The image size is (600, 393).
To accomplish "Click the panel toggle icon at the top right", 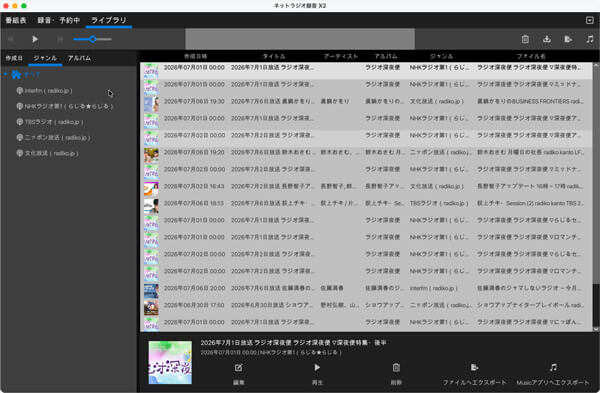I will [590, 20].
